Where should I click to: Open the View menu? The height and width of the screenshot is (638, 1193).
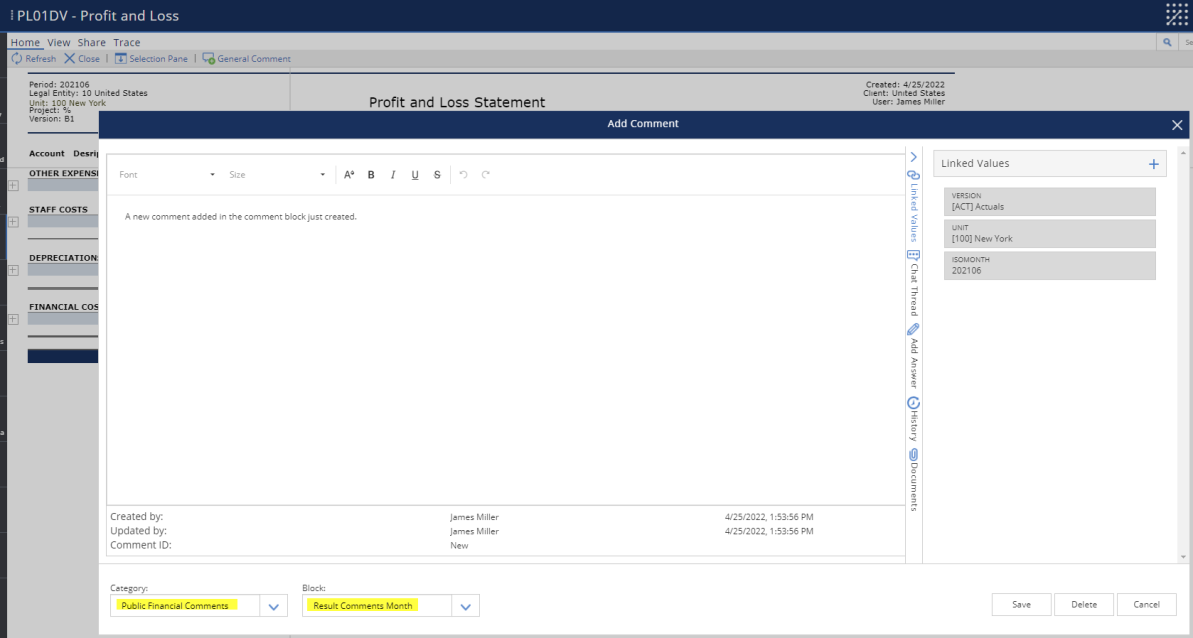click(59, 42)
